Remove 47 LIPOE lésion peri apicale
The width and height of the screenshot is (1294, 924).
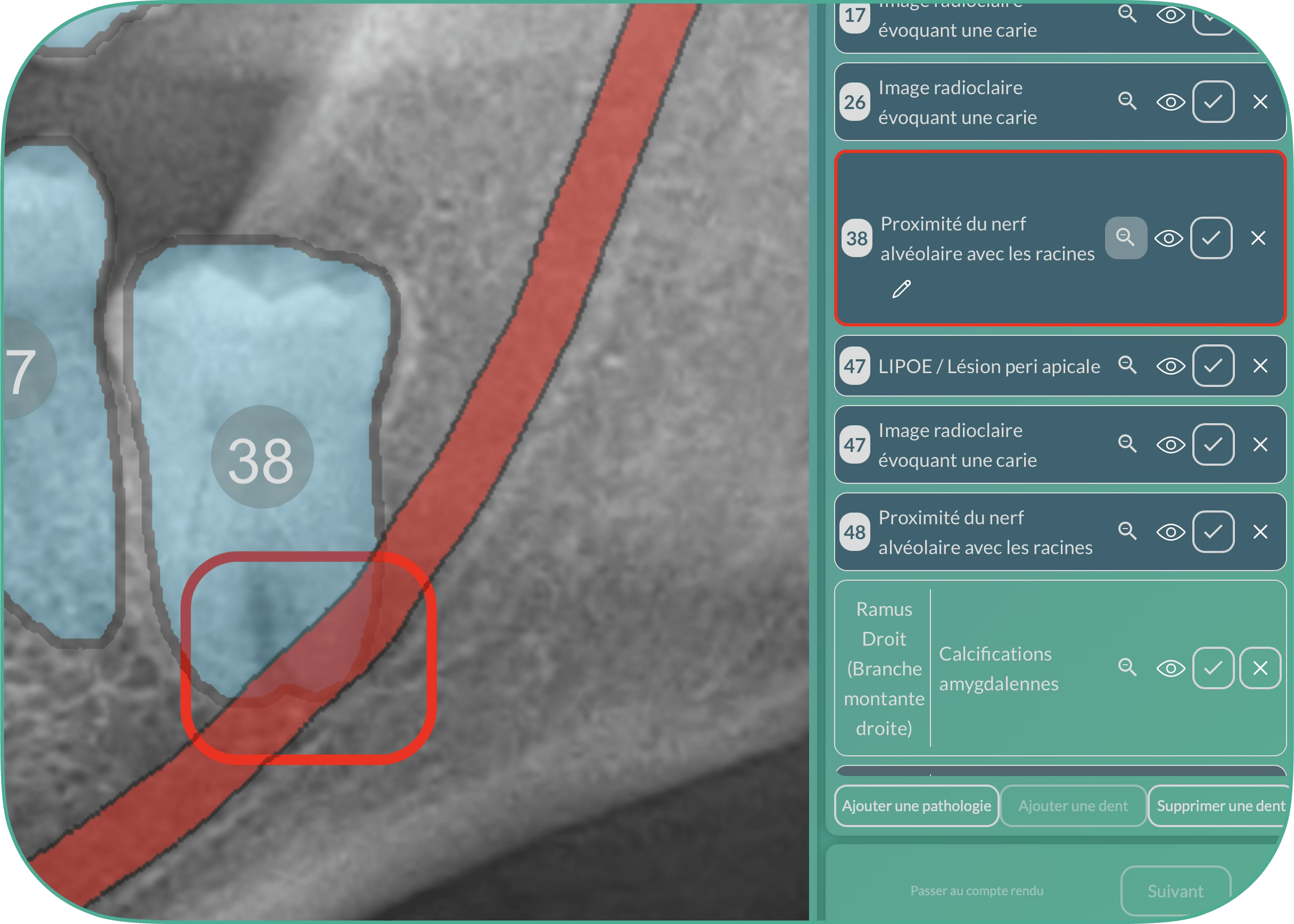click(x=1260, y=365)
